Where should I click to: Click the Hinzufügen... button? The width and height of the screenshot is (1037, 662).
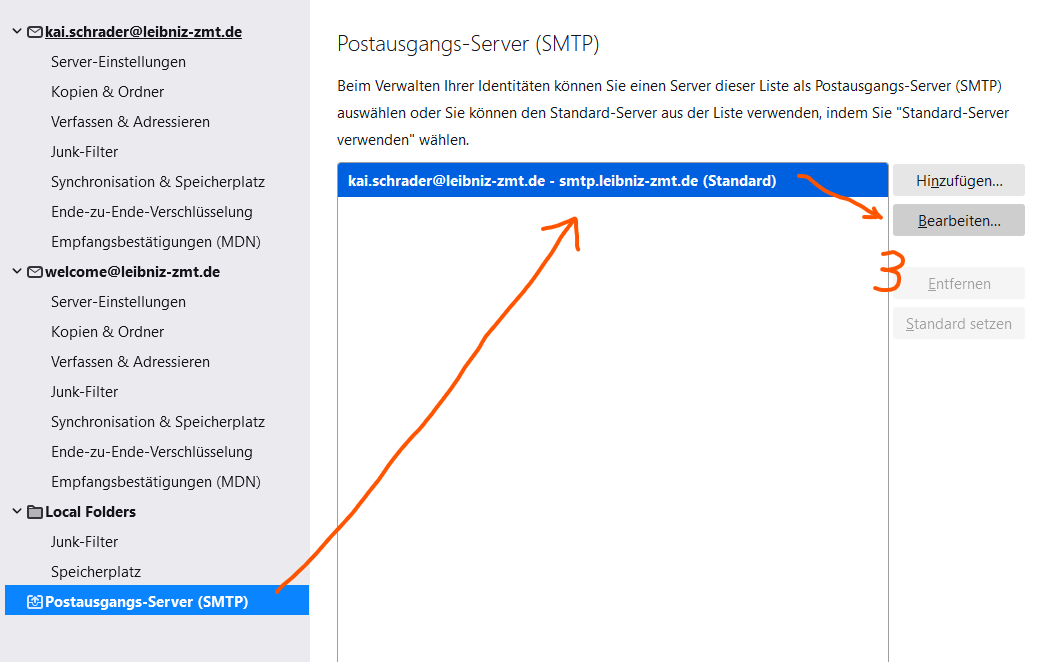(958, 181)
